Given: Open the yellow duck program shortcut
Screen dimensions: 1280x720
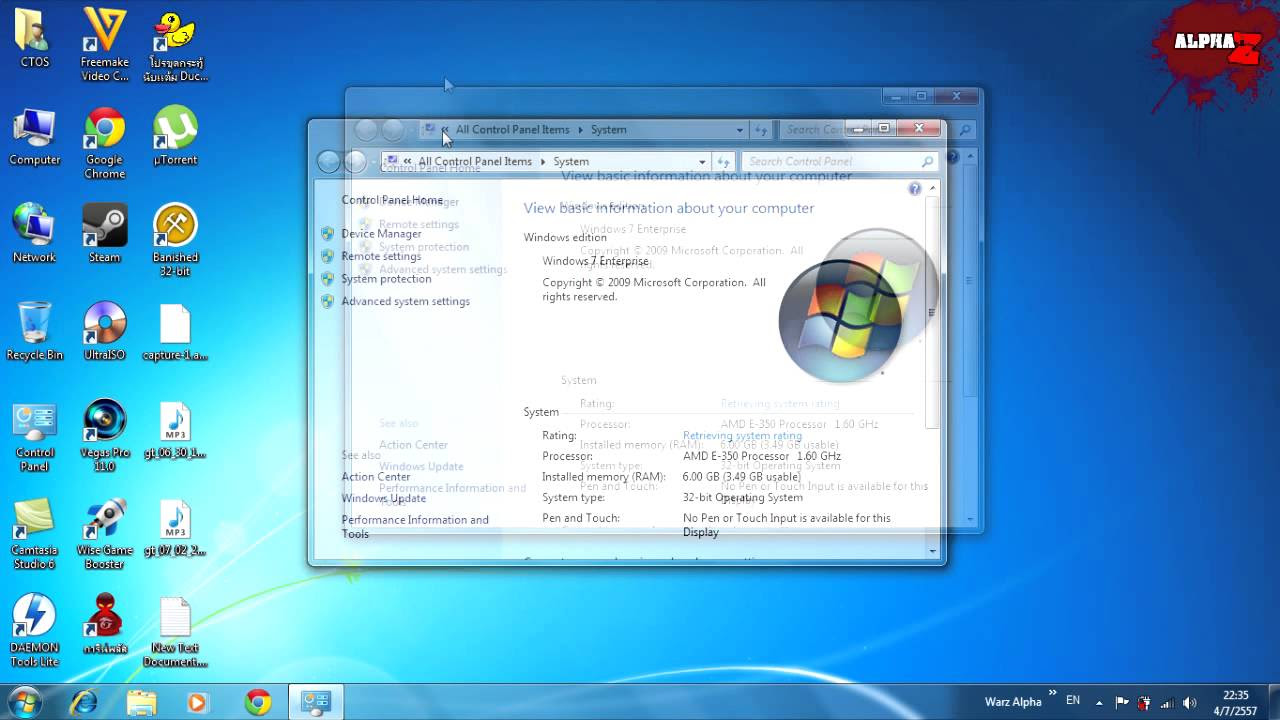Looking at the screenshot, I should [x=174, y=44].
